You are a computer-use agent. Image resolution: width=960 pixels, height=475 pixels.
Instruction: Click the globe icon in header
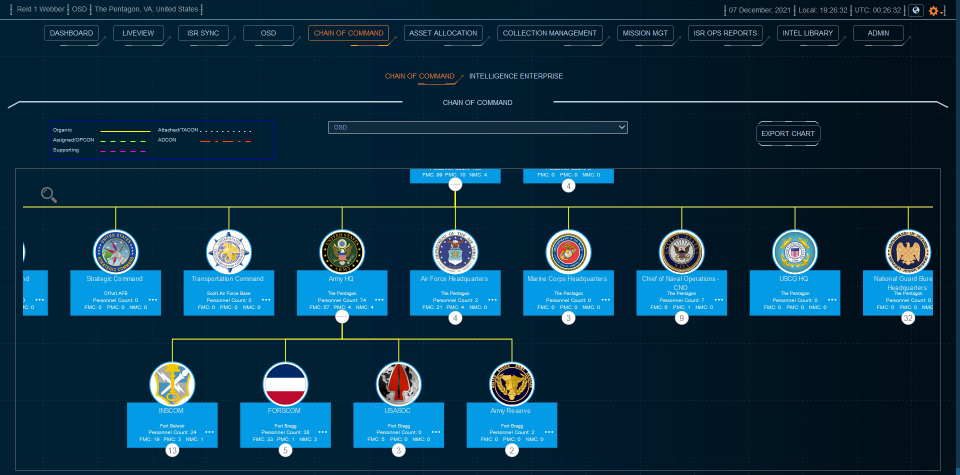916,10
